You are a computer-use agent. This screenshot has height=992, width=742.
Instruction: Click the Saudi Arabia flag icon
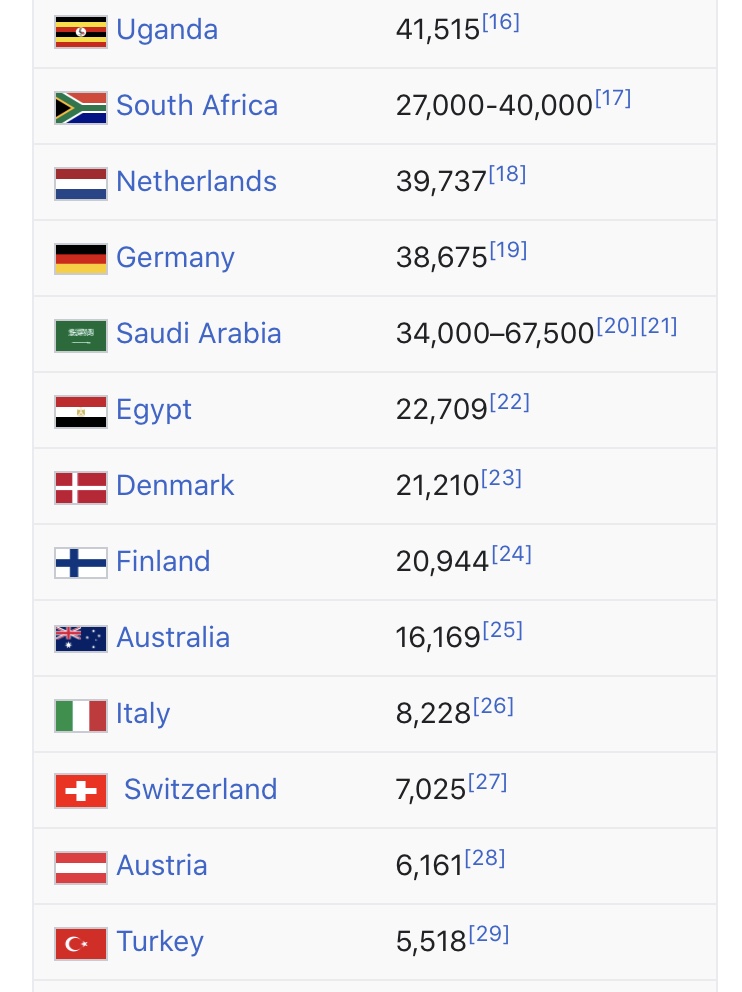81,336
